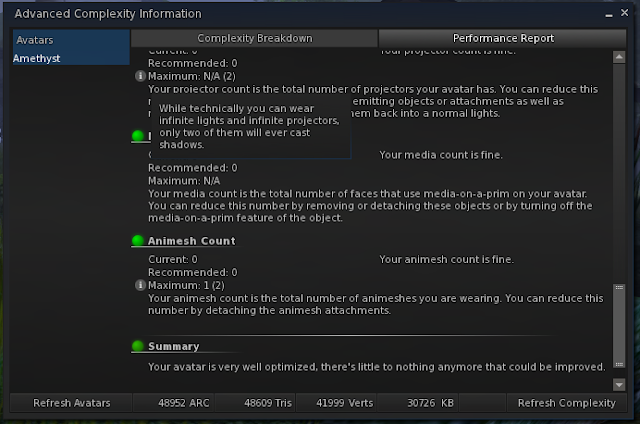Open the Performance Report tab
640x424 pixels.
pos(503,38)
